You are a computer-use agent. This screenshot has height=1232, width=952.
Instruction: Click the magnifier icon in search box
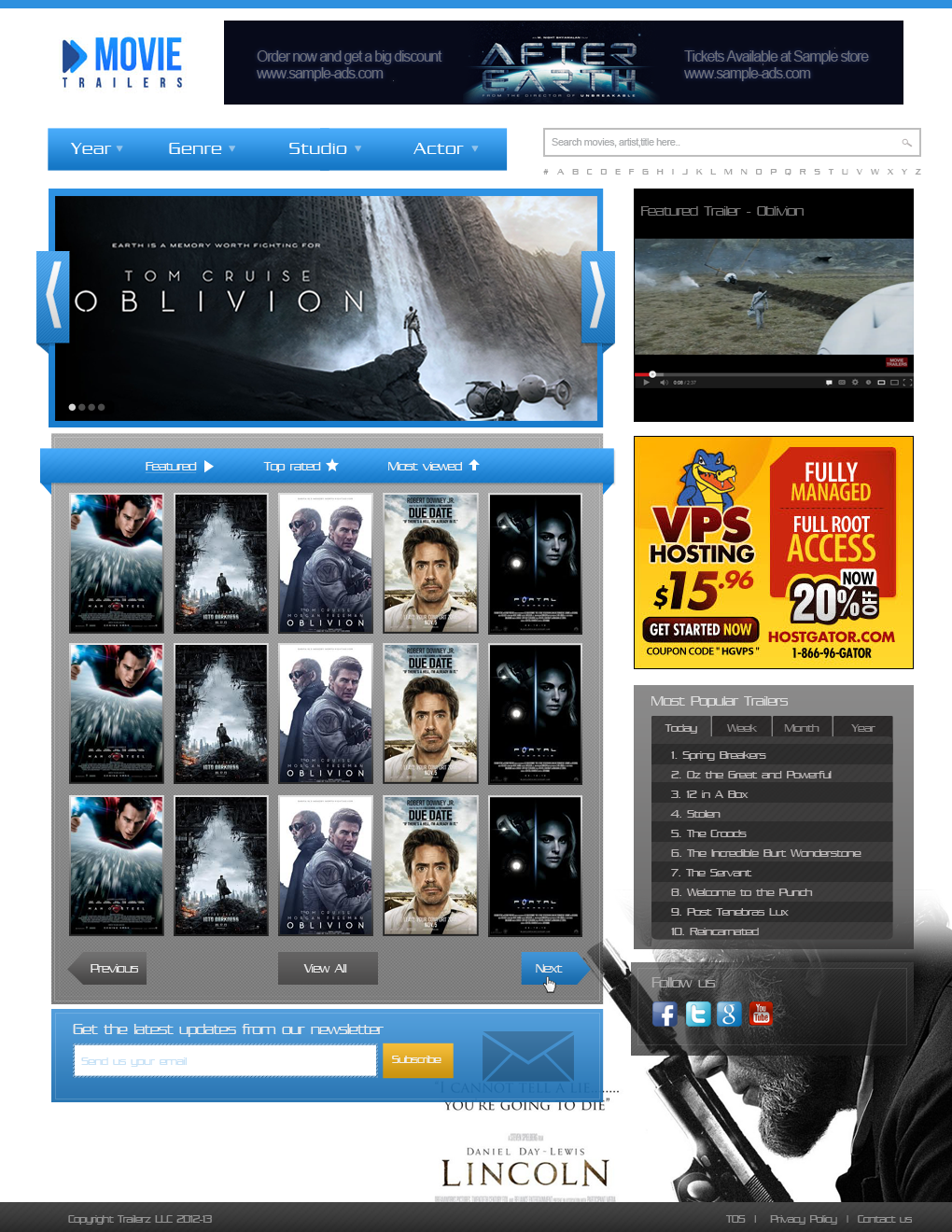click(906, 143)
